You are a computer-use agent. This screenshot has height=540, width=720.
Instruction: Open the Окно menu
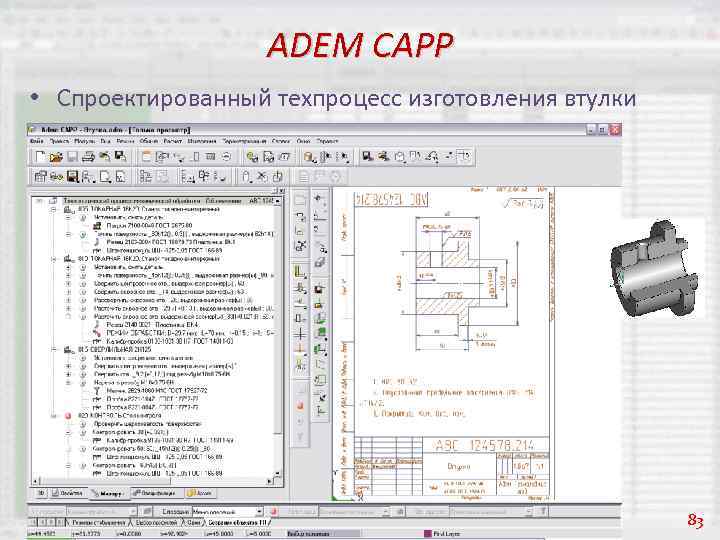[304, 141]
